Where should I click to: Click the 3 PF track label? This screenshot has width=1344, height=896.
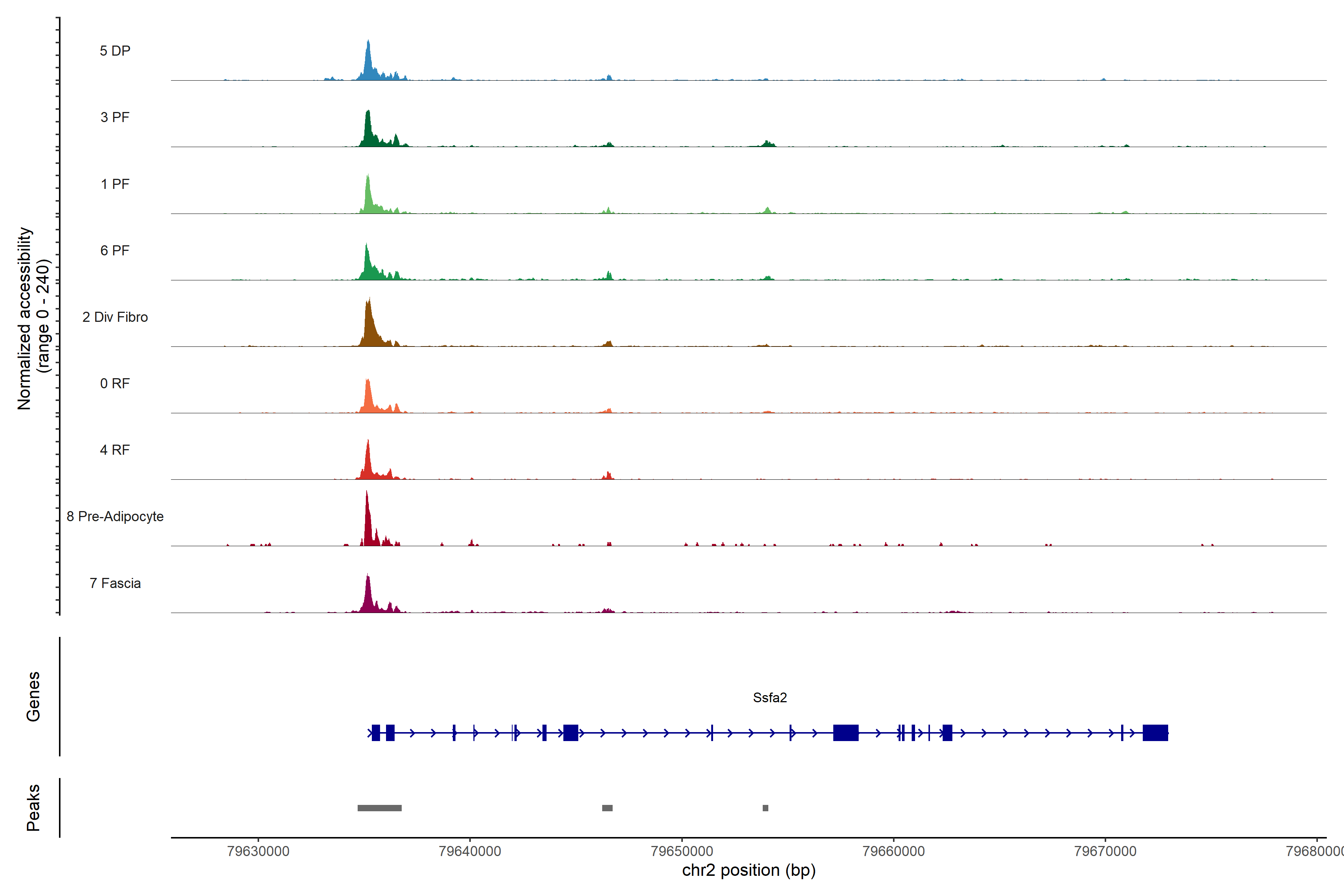pyautogui.click(x=115, y=117)
